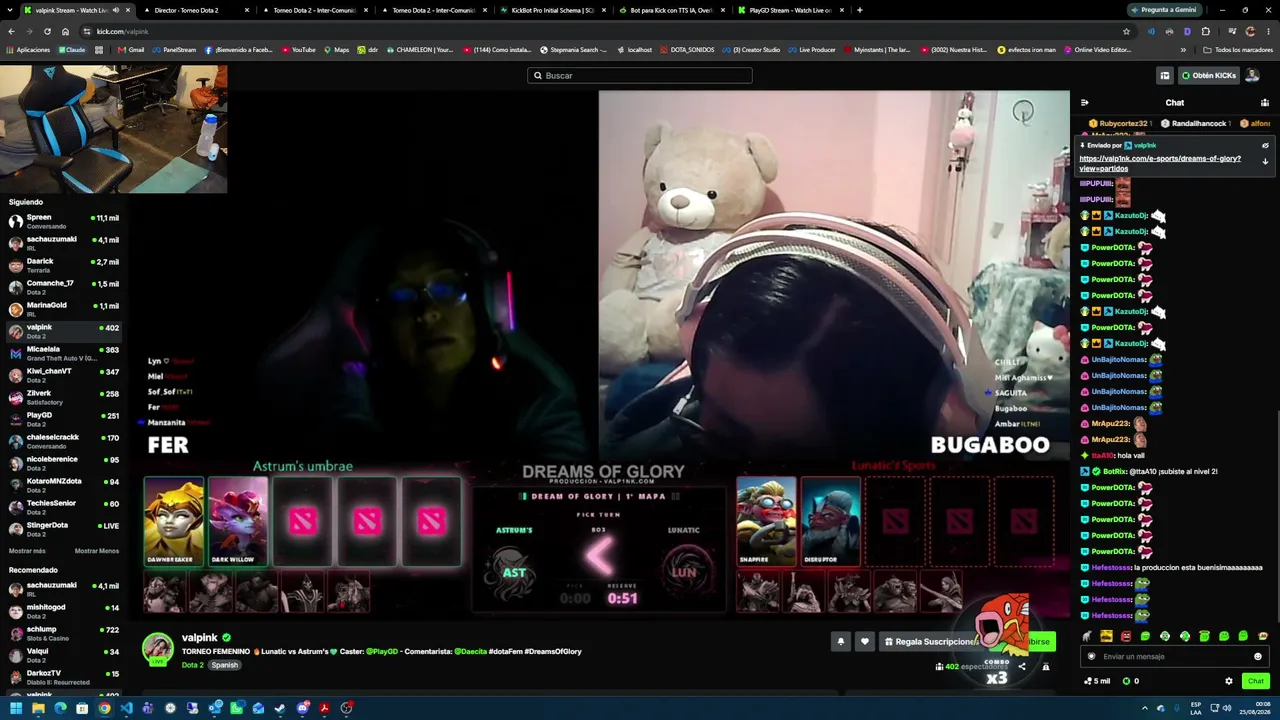Mute the valpink Stream tab audio

click(115, 10)
